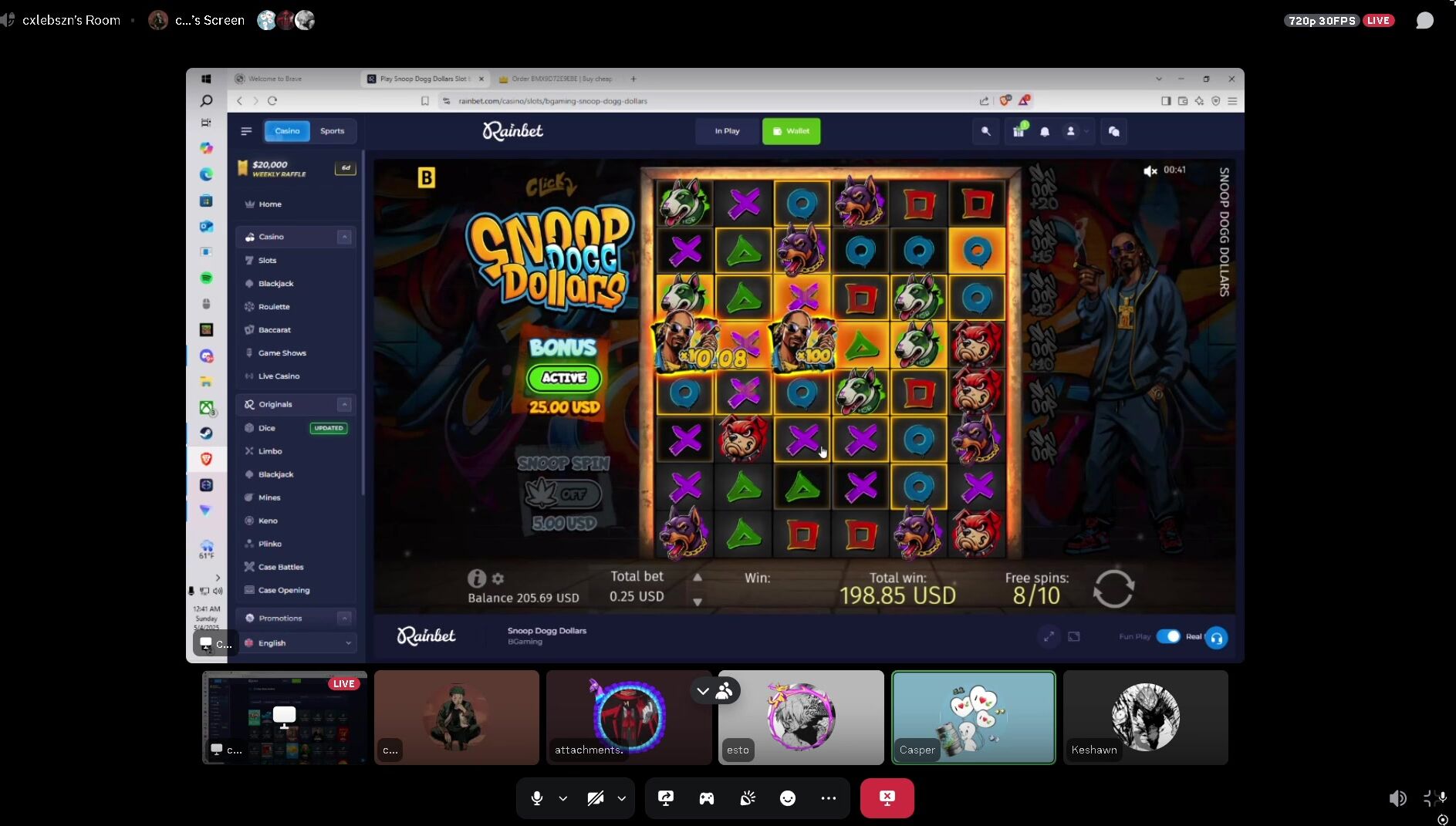
Task: Toggle theater mode icon below the game
Action: click(x=1074, y=636)
